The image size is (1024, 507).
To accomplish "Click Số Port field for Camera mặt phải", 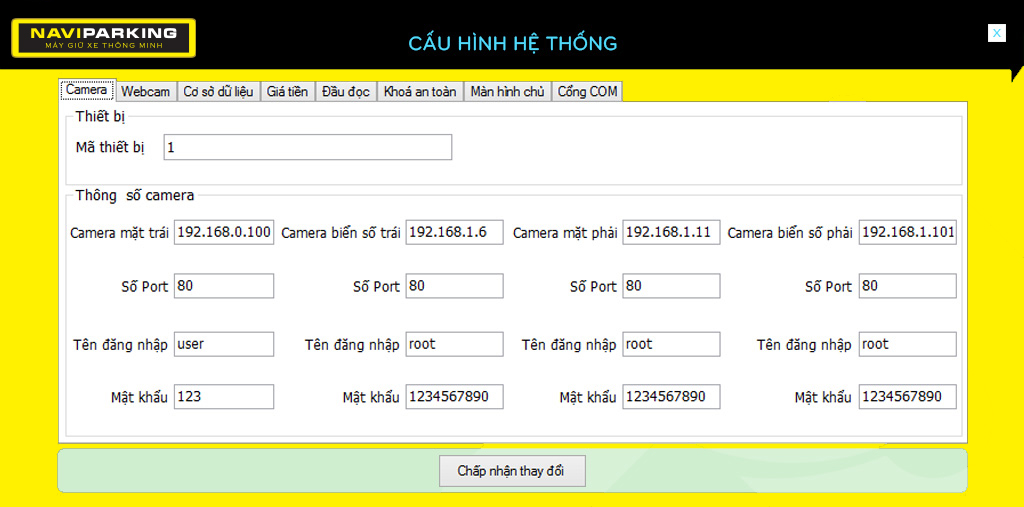I will pyautogui.click(x=671, y=286).
